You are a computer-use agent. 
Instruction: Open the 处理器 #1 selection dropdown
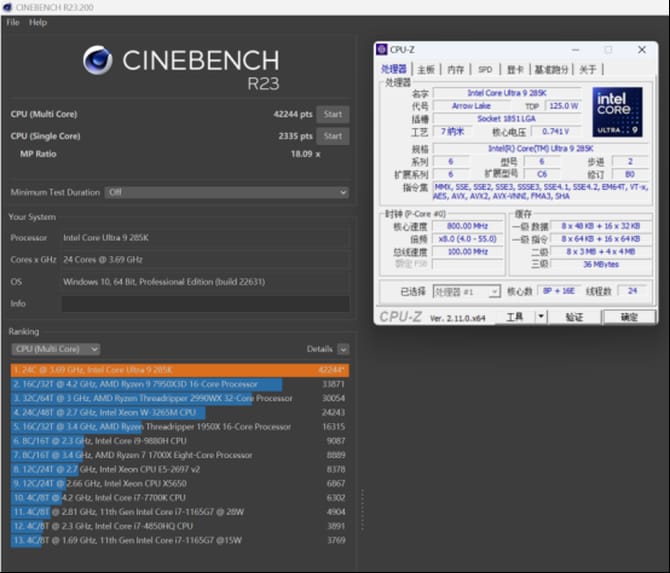click(465, 291)
